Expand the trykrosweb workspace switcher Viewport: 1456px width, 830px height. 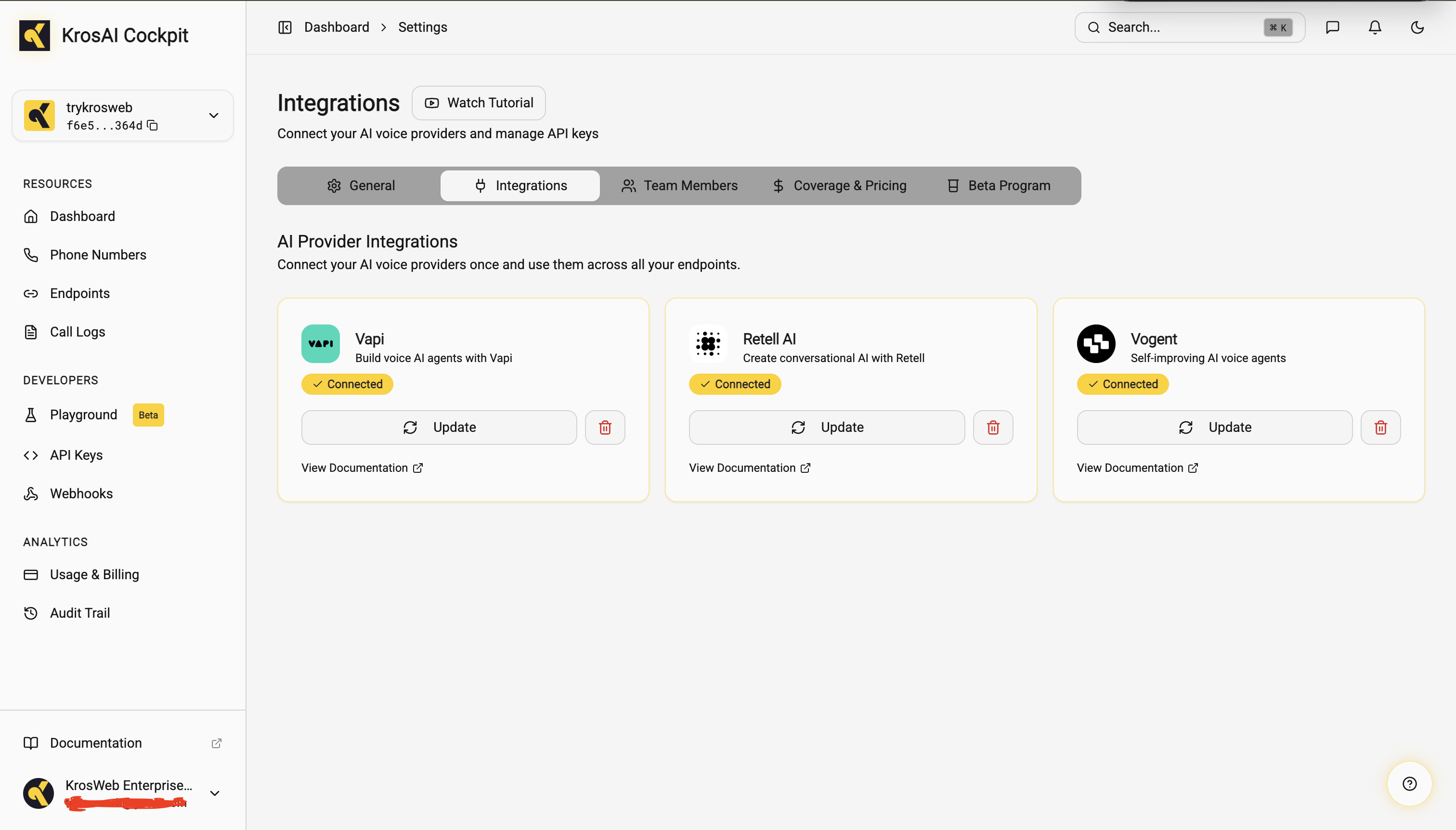click(213, 115)
